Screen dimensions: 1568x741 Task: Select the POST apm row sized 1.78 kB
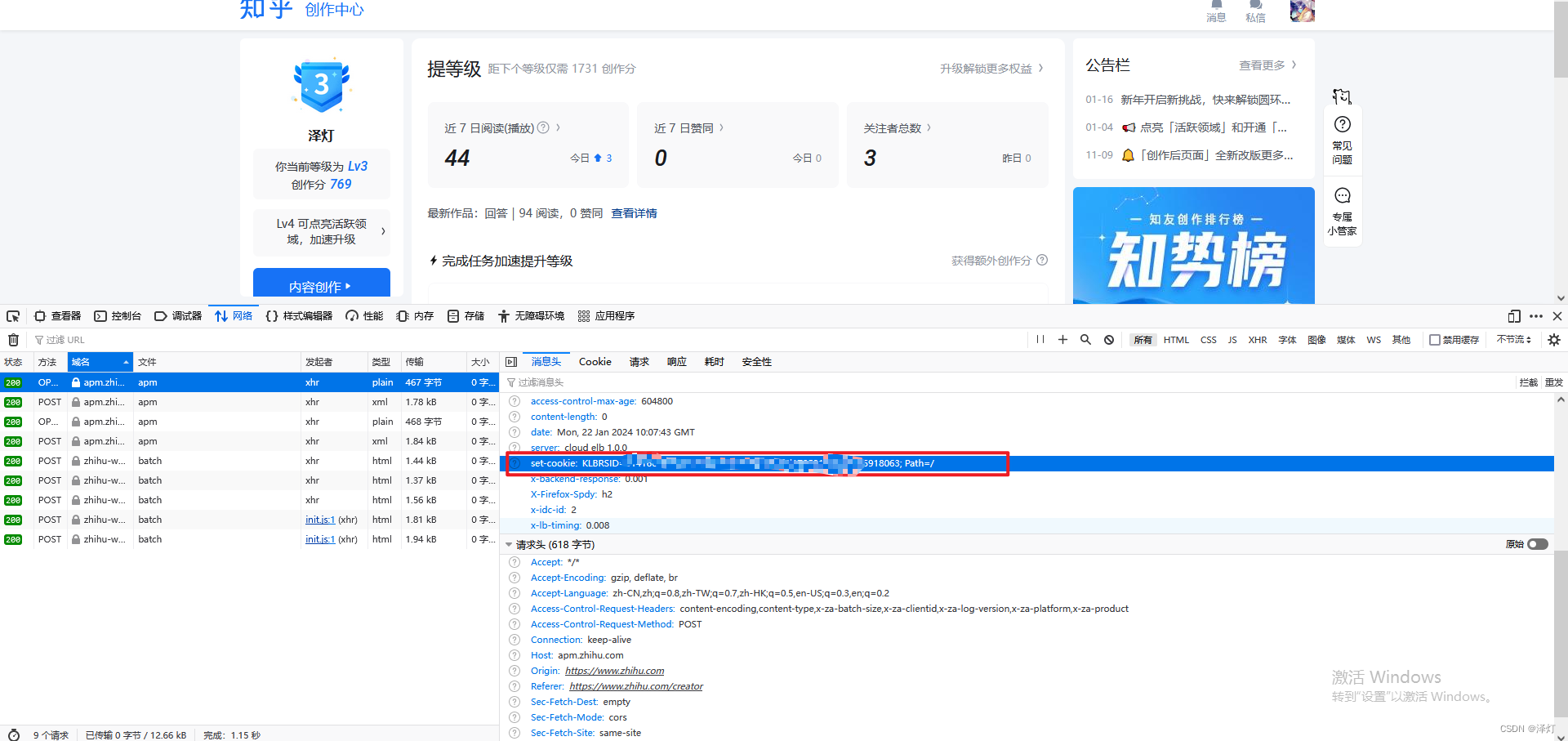(x=249, y=402)
